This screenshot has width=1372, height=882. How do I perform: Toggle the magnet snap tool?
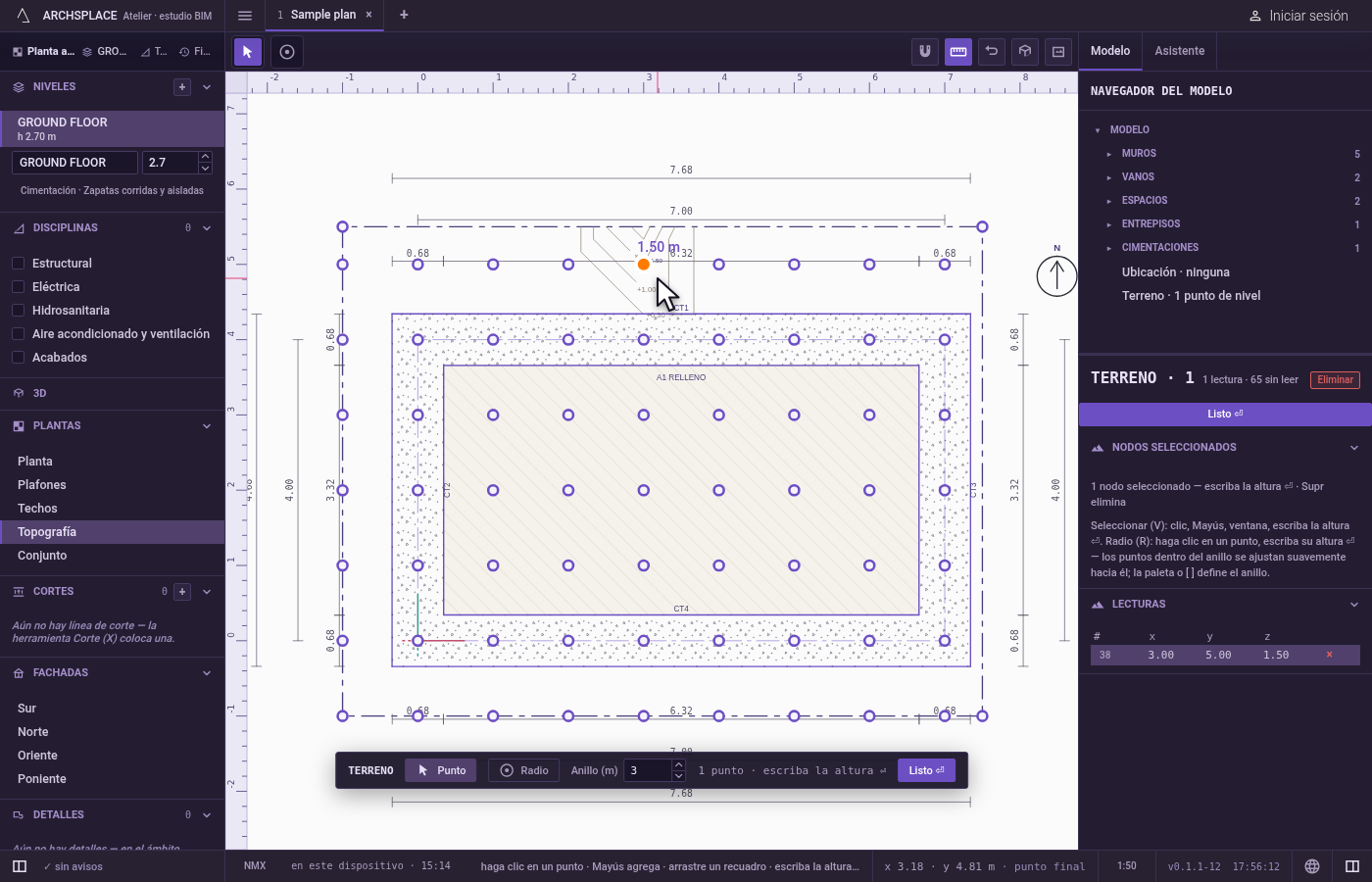click(x=925, y=52)
